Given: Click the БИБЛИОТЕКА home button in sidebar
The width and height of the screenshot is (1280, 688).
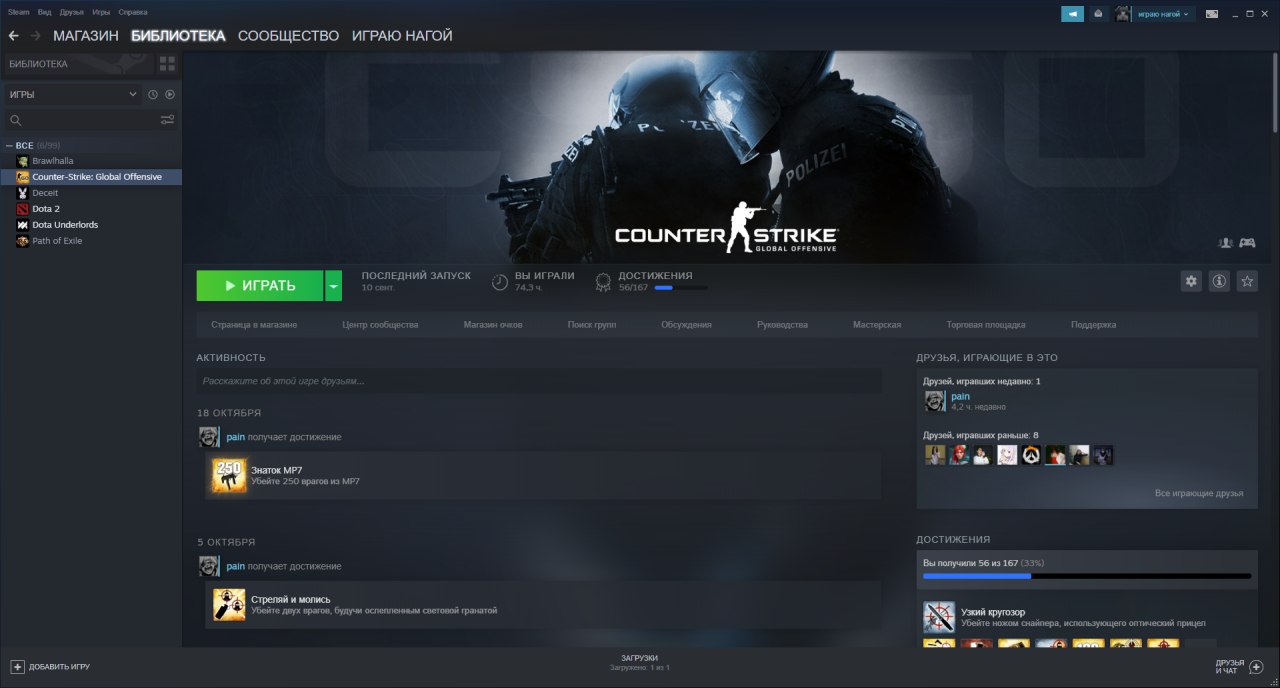Looking at the screenshot, I should coord(79,64).
